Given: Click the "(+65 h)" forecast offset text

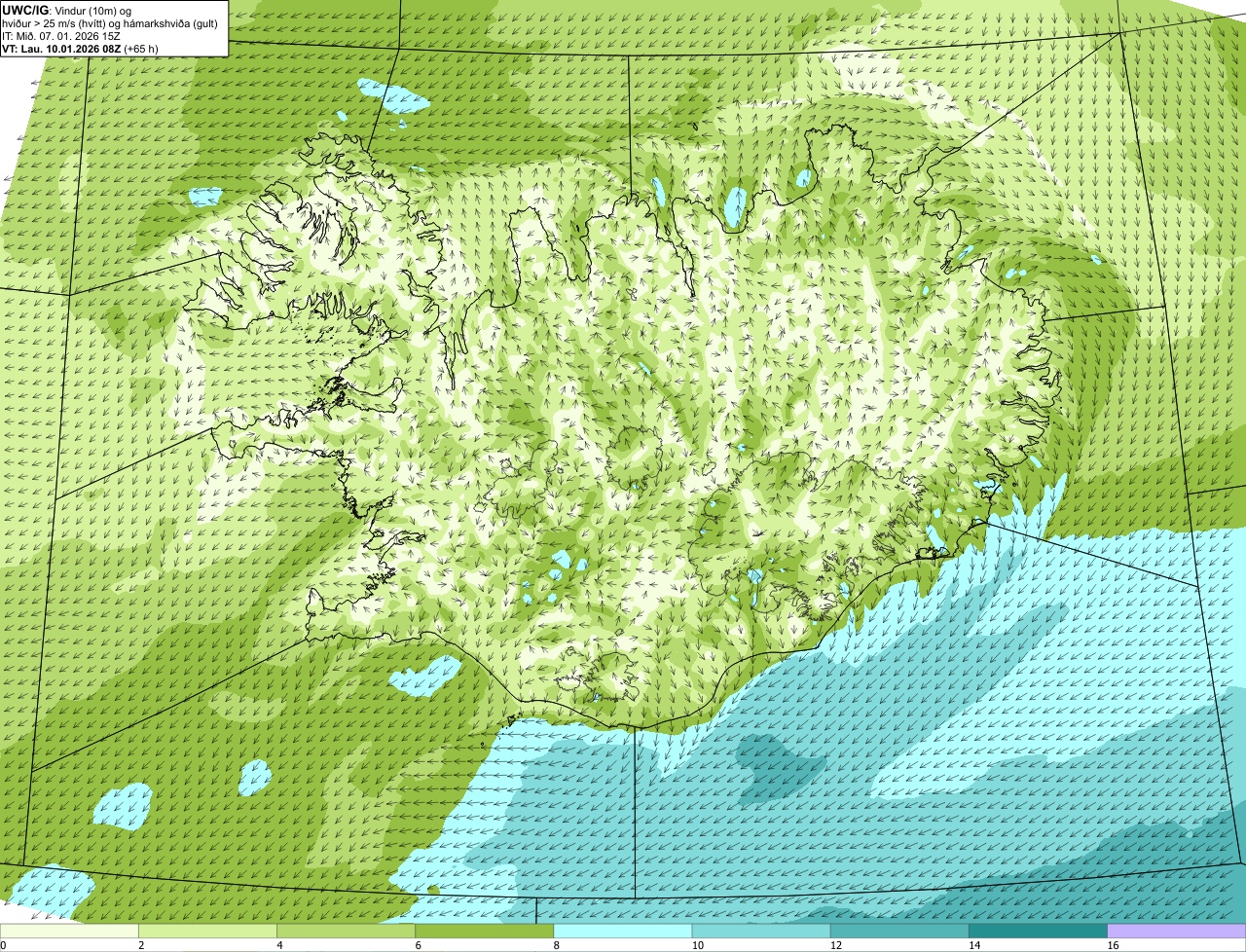Looking at the screenshot, I should pyautogui.click(x=140, y=48).
